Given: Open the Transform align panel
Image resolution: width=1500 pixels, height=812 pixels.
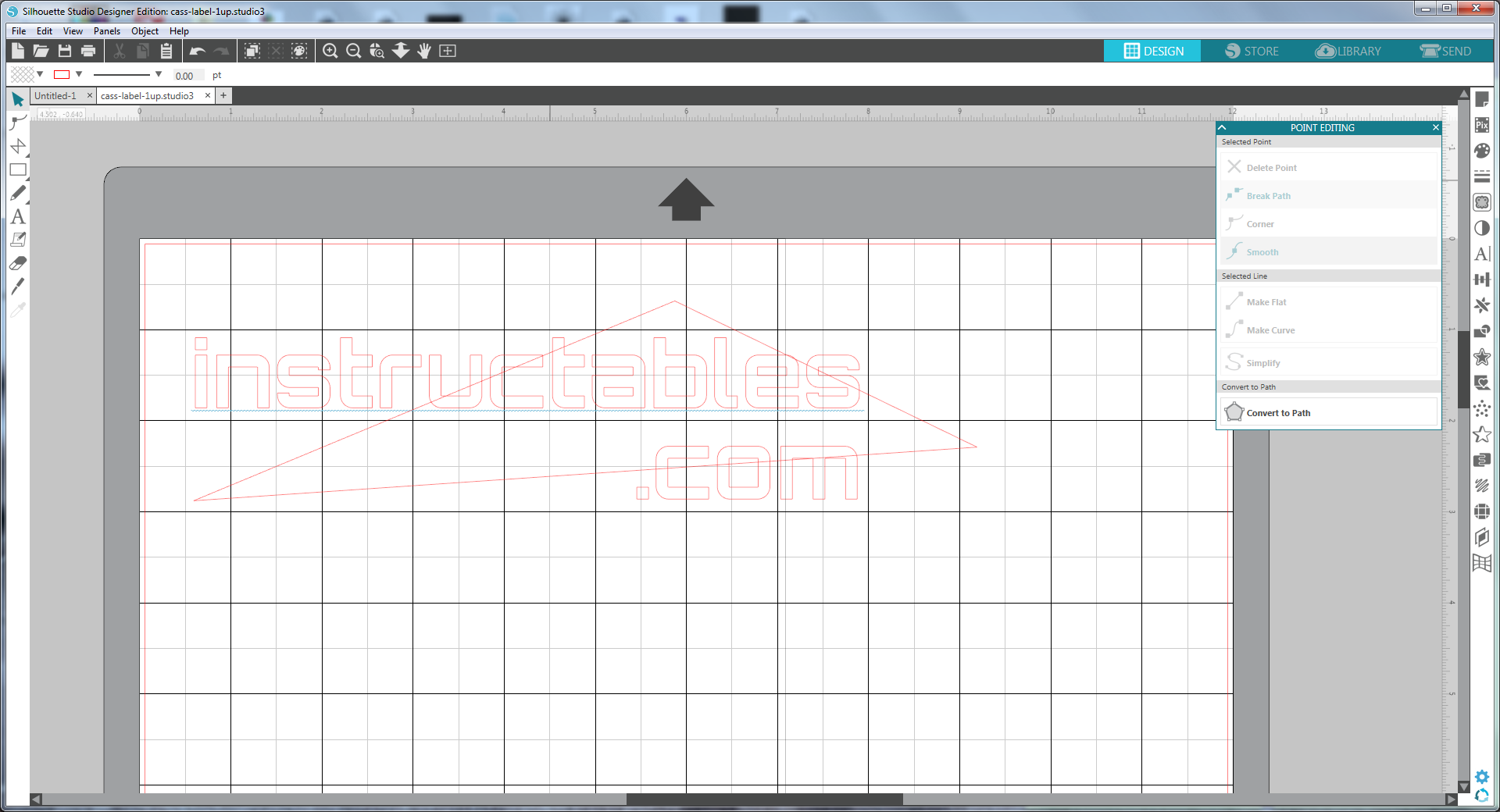Looking at the screenshot, I should point(1482,280).
